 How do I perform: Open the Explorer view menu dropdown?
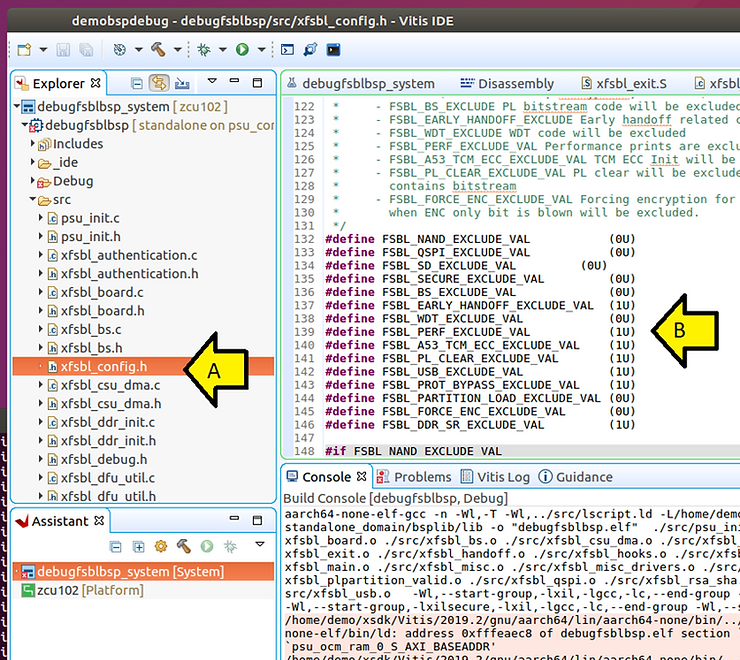(212, 81)
